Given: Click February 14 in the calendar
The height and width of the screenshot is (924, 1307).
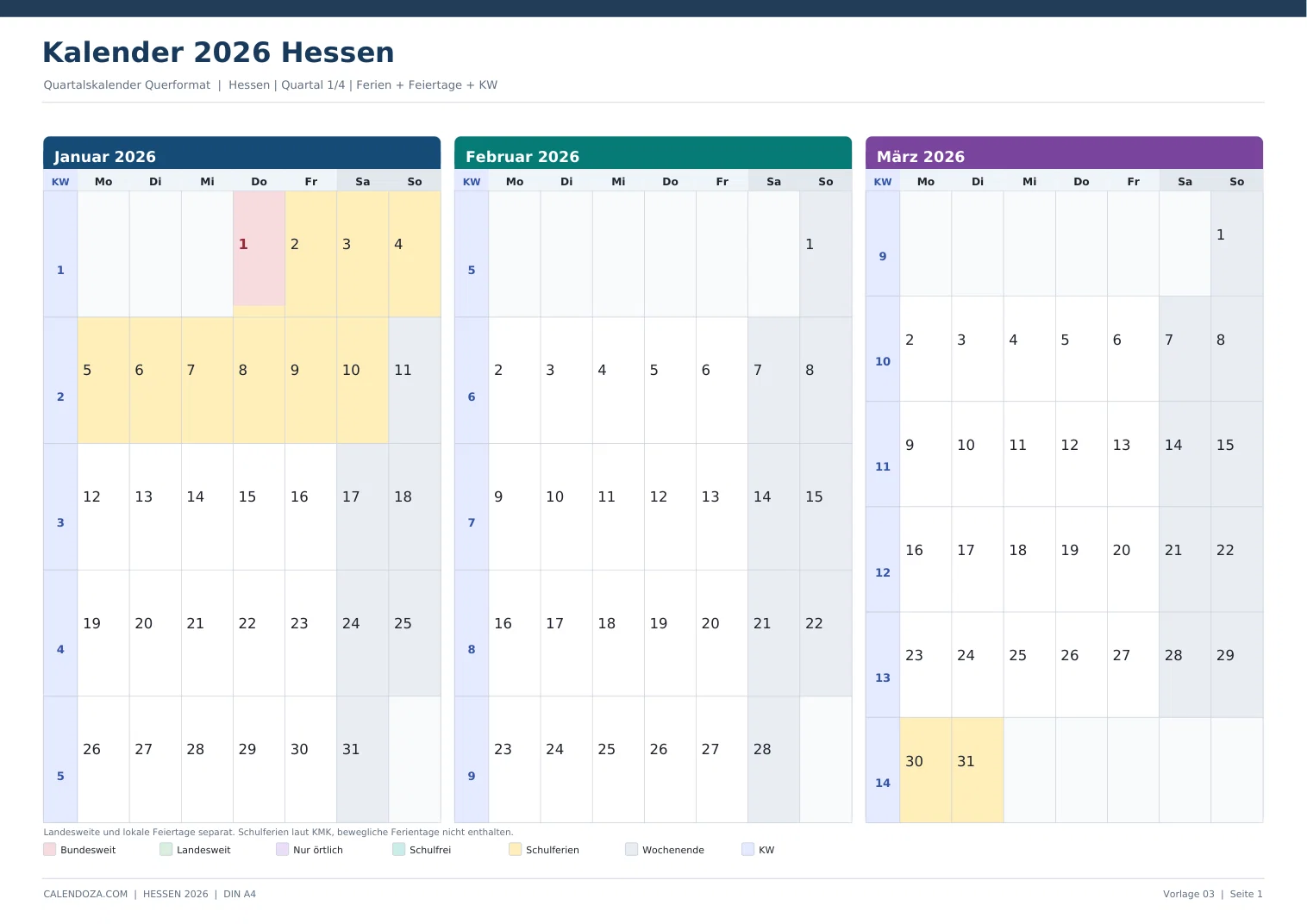Looking at the screenshot, I should click(774, 507).
